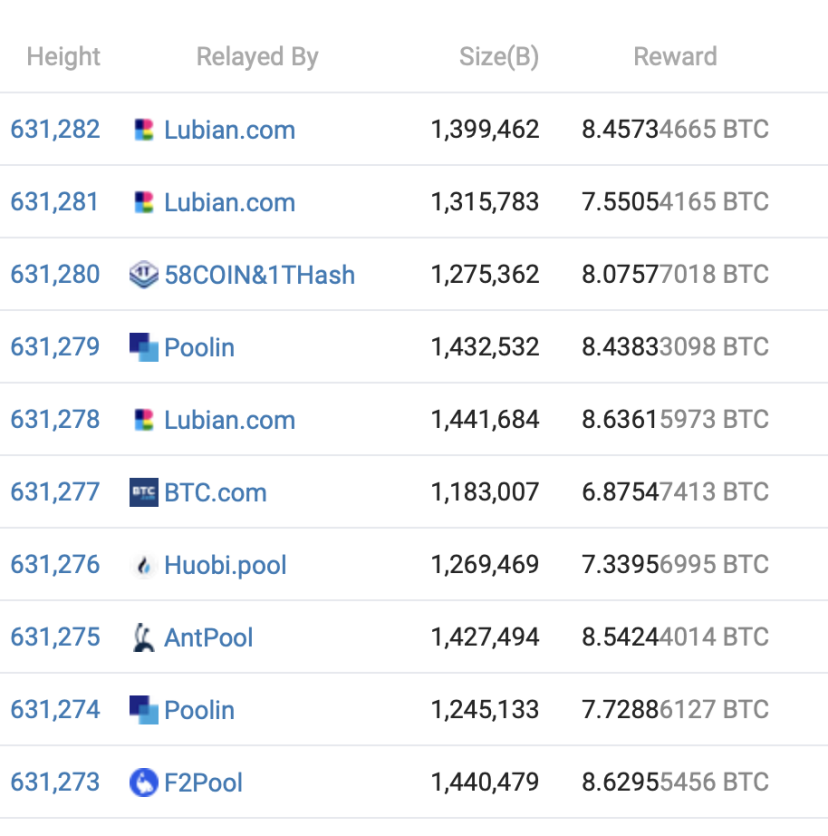828x836 pixels.
Task: Click the Reward column header
Action: [675, 57]
